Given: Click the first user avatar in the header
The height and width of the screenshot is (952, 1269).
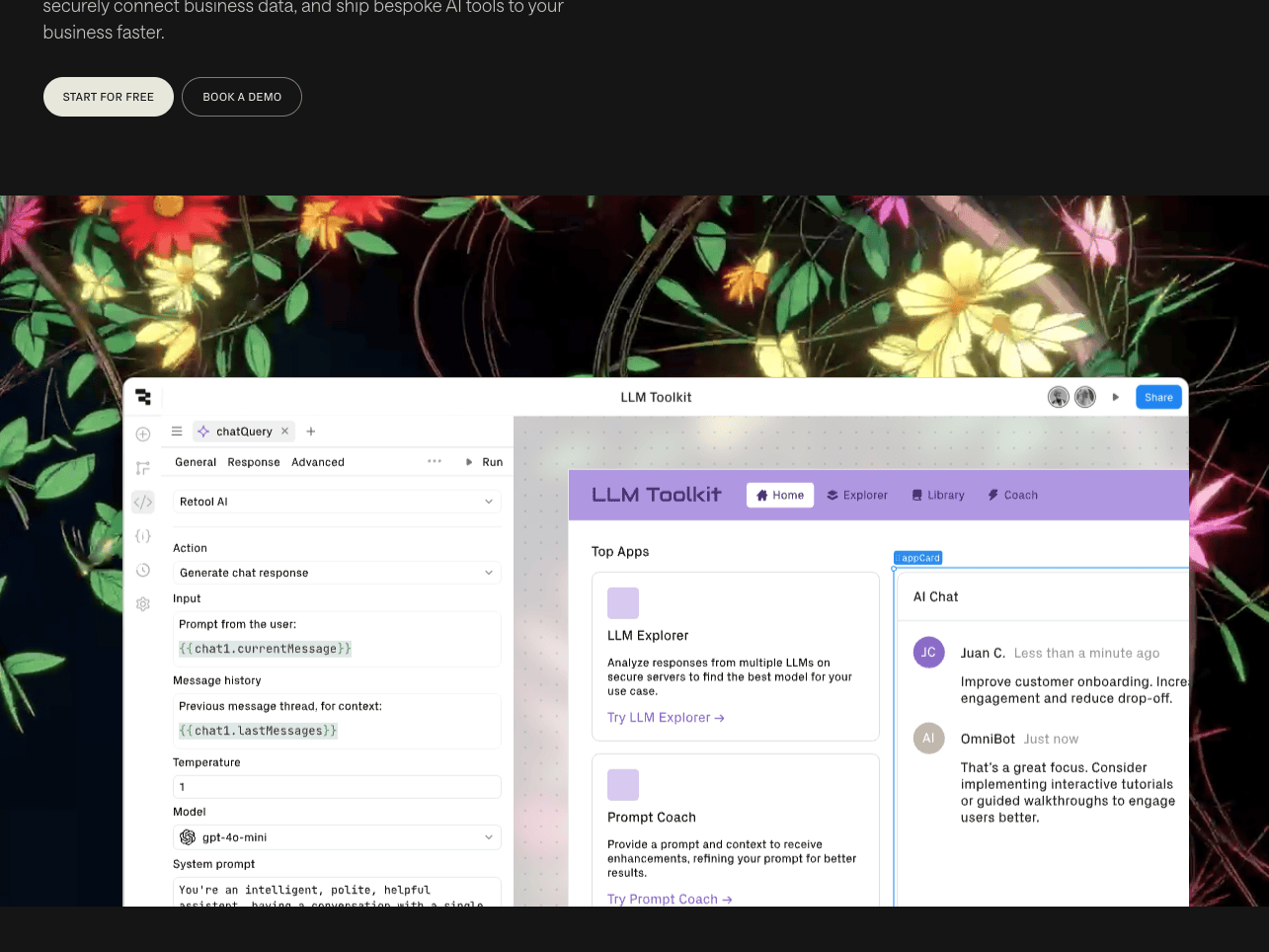Looking at the screenshot, I should [x=1059, y=397].
